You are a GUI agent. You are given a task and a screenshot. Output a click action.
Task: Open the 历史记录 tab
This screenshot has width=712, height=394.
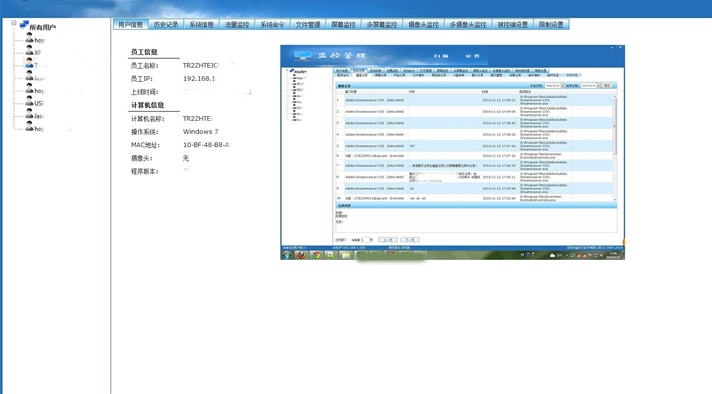[166, 25]
